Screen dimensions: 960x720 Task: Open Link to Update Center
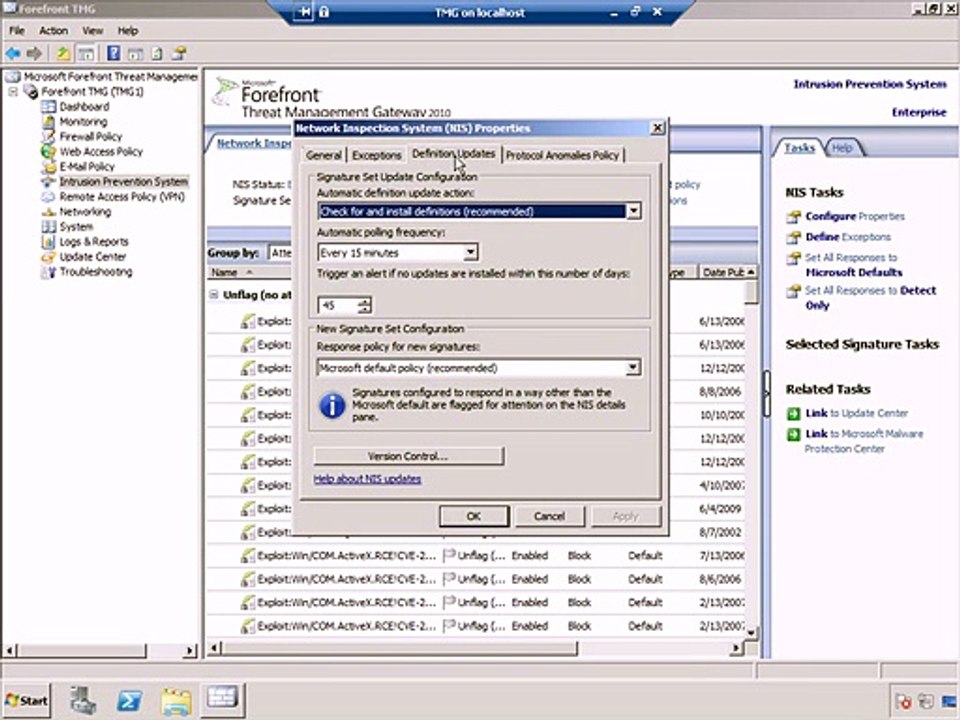pyautogui.click(x=857, y=413)
